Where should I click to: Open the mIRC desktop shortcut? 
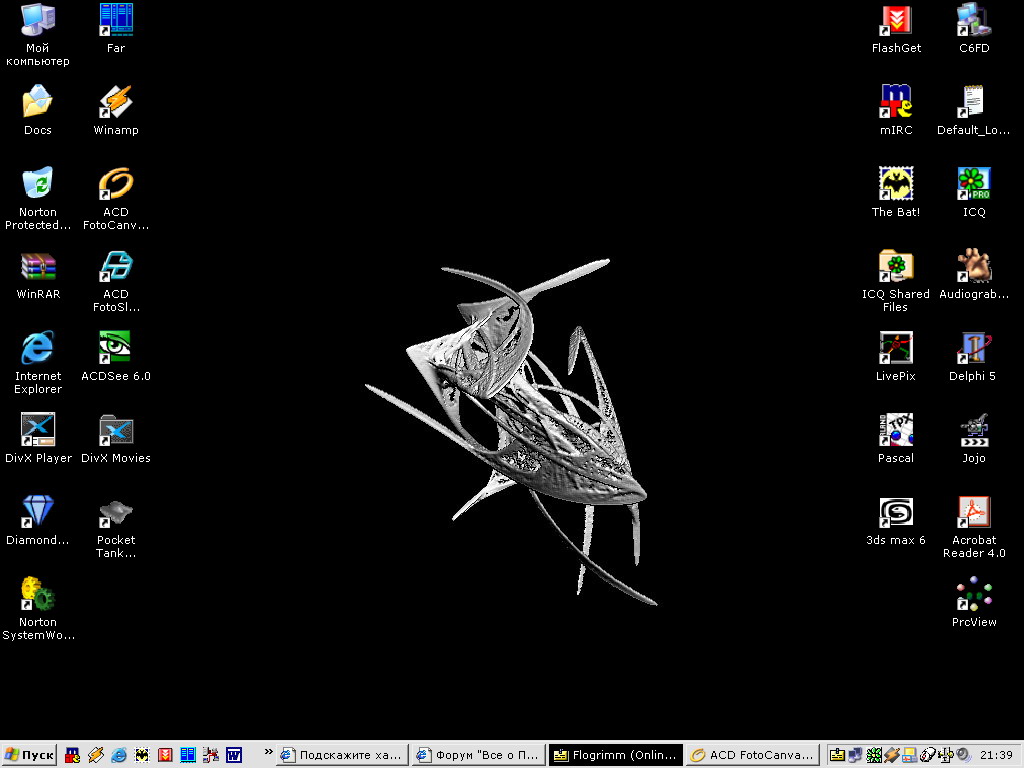895,103
